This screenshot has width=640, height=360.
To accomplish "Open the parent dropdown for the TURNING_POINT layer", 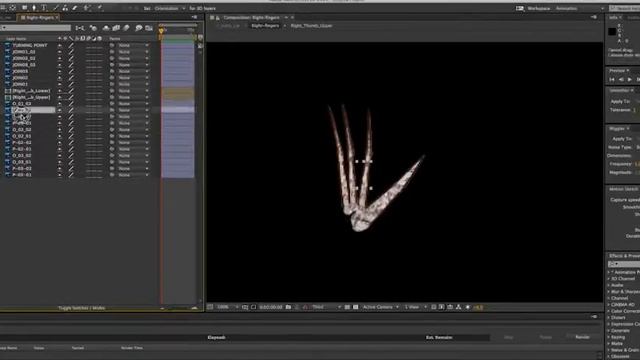I will (133, 45).
